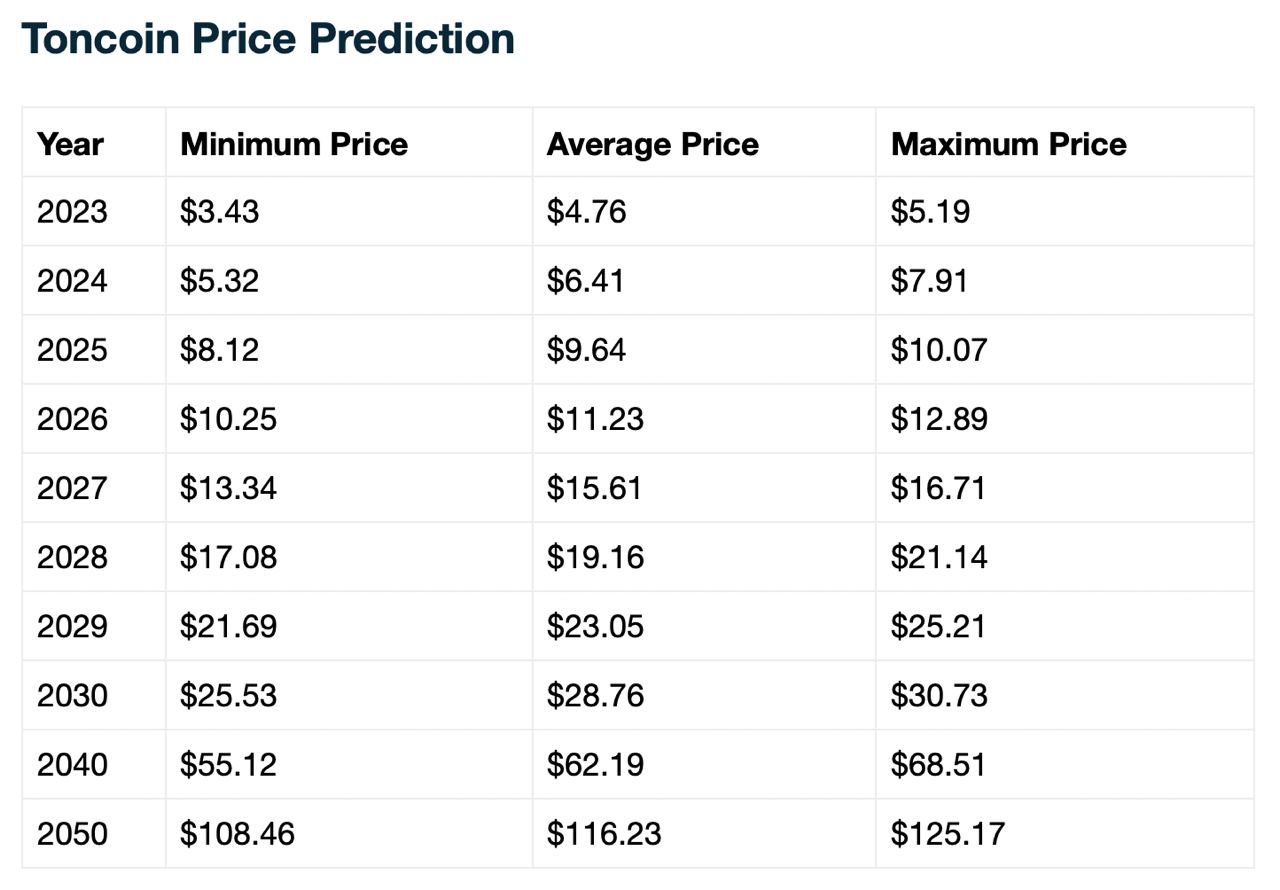The width and height of the screenshot is (1280, 890).
Task: Select the $125.17 maximum price cell
Action: pyautogui.click(x=947, y=833)
